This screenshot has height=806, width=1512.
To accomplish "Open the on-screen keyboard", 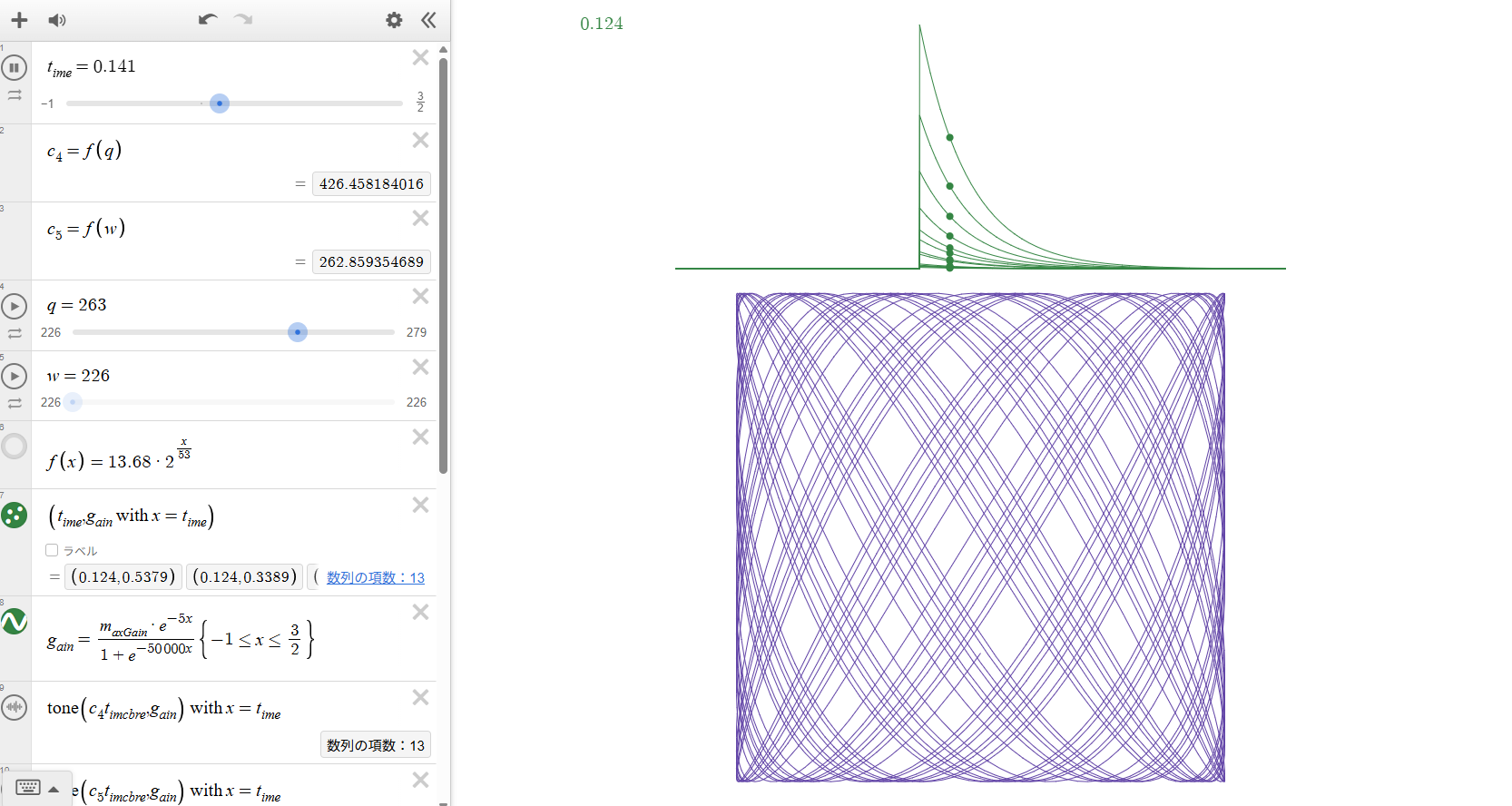I will (x=28, y=788).
